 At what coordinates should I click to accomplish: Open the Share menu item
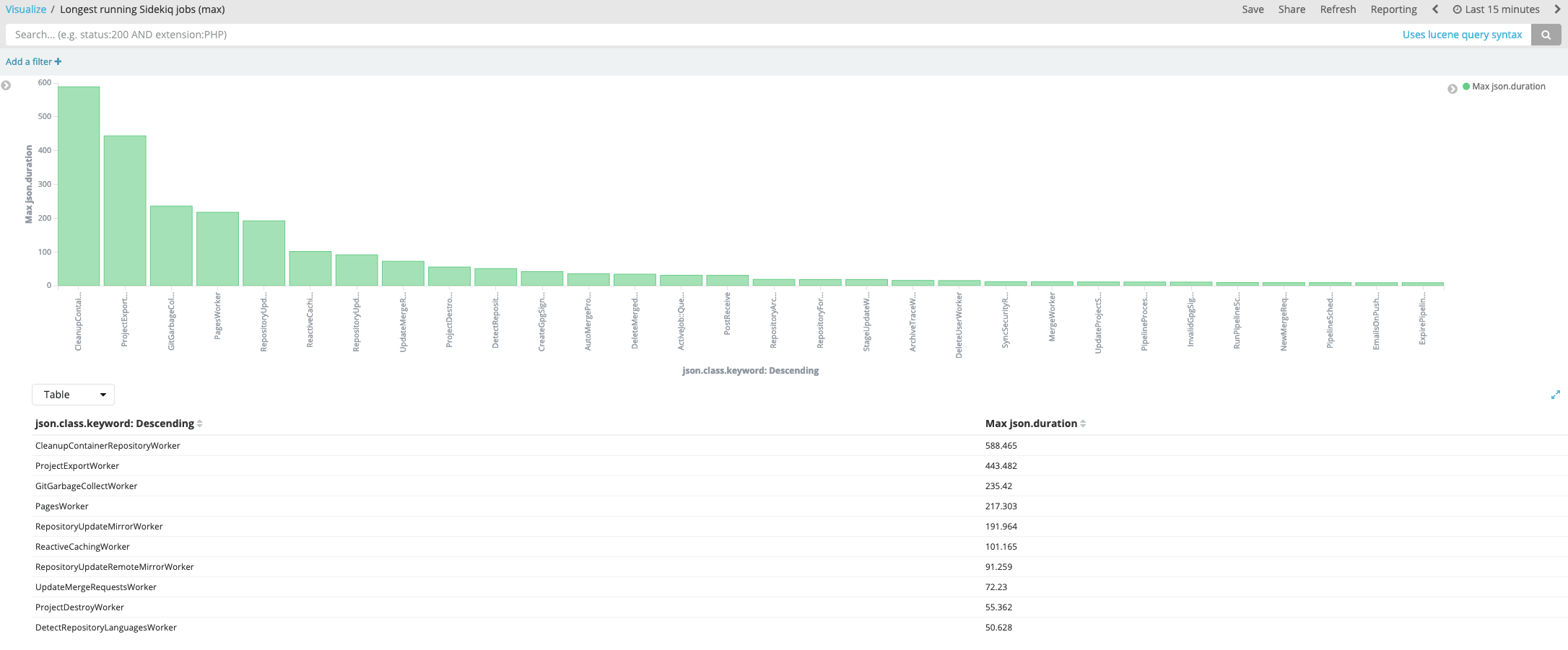1292,9
